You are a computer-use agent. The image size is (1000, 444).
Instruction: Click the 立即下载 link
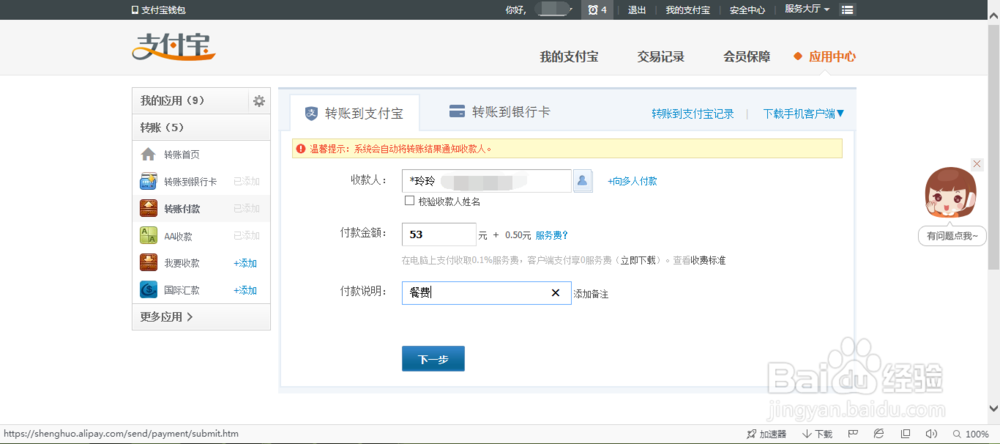[x=638, y=260]
